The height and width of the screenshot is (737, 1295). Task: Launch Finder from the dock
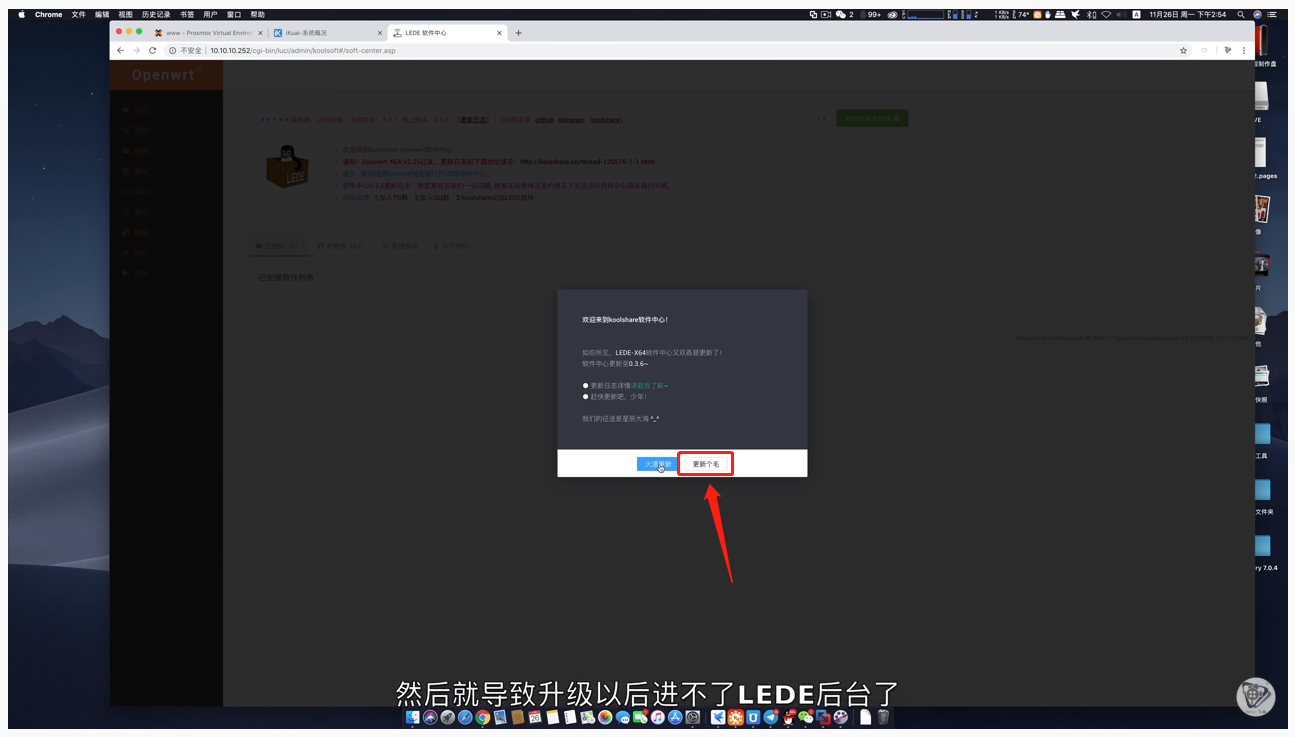click(x=413, y=717)
